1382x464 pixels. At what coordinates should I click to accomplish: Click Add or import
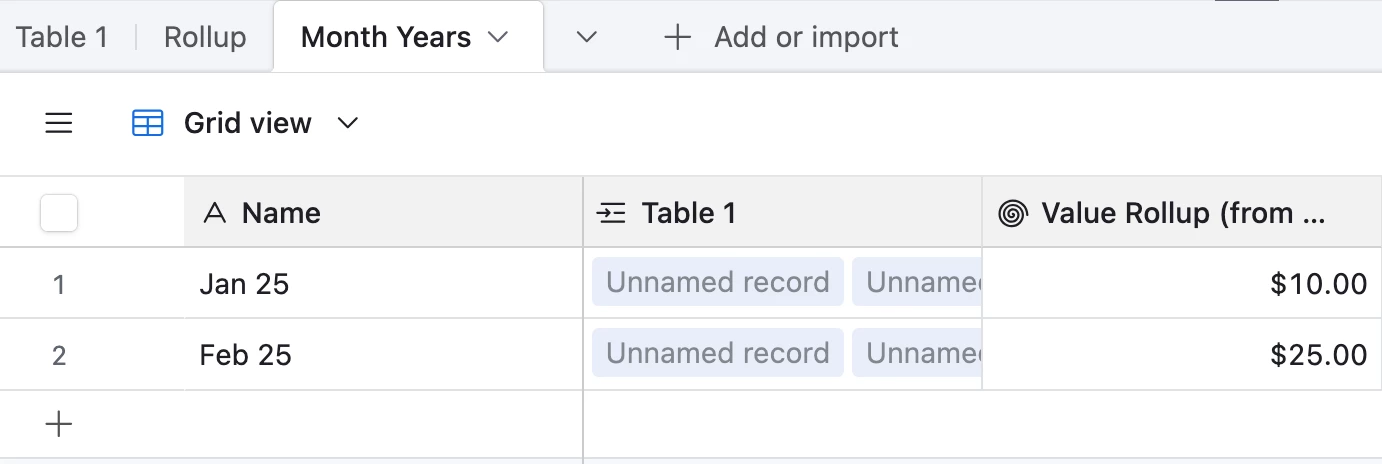click(x=806, y=38)
